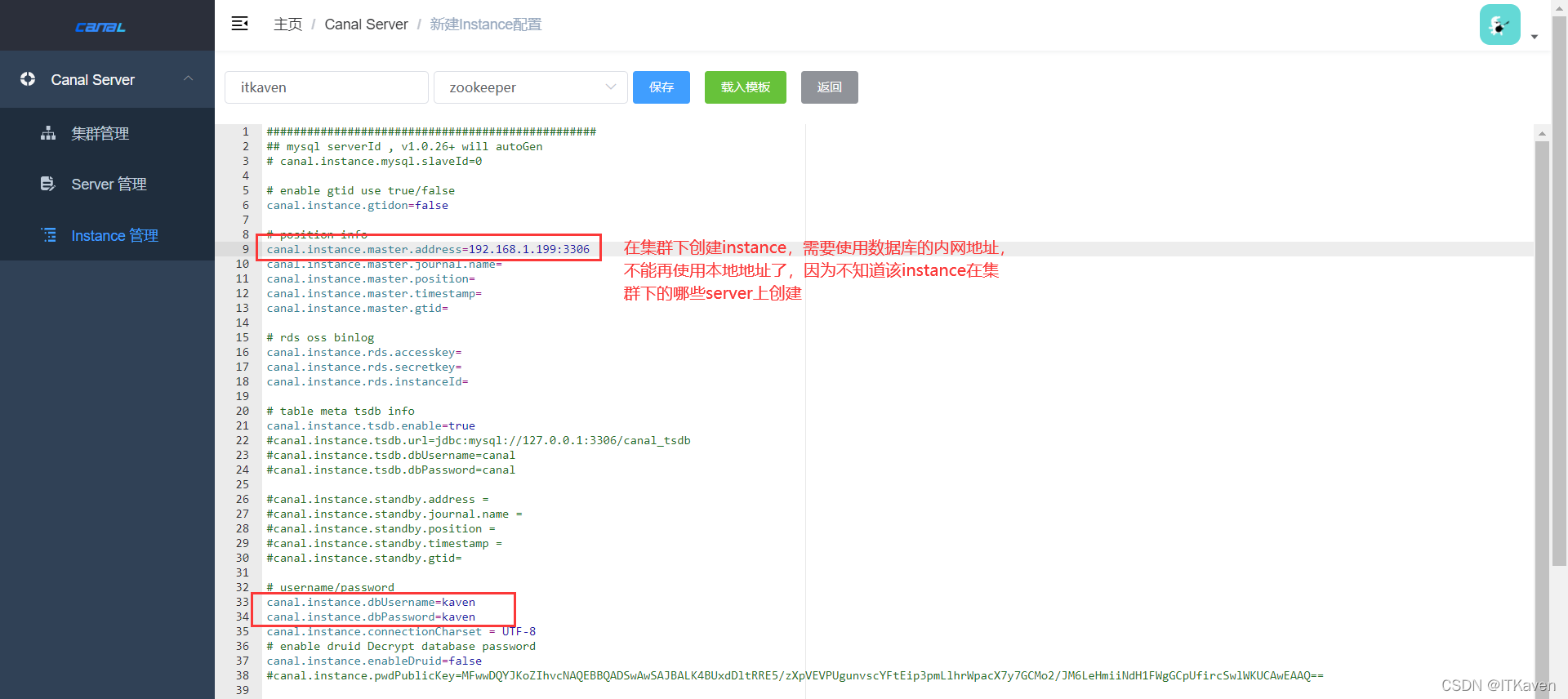This screenshot has width=1568, height=699.
Task: Click the Canal Server menu icon
Action: click(28, 79)
